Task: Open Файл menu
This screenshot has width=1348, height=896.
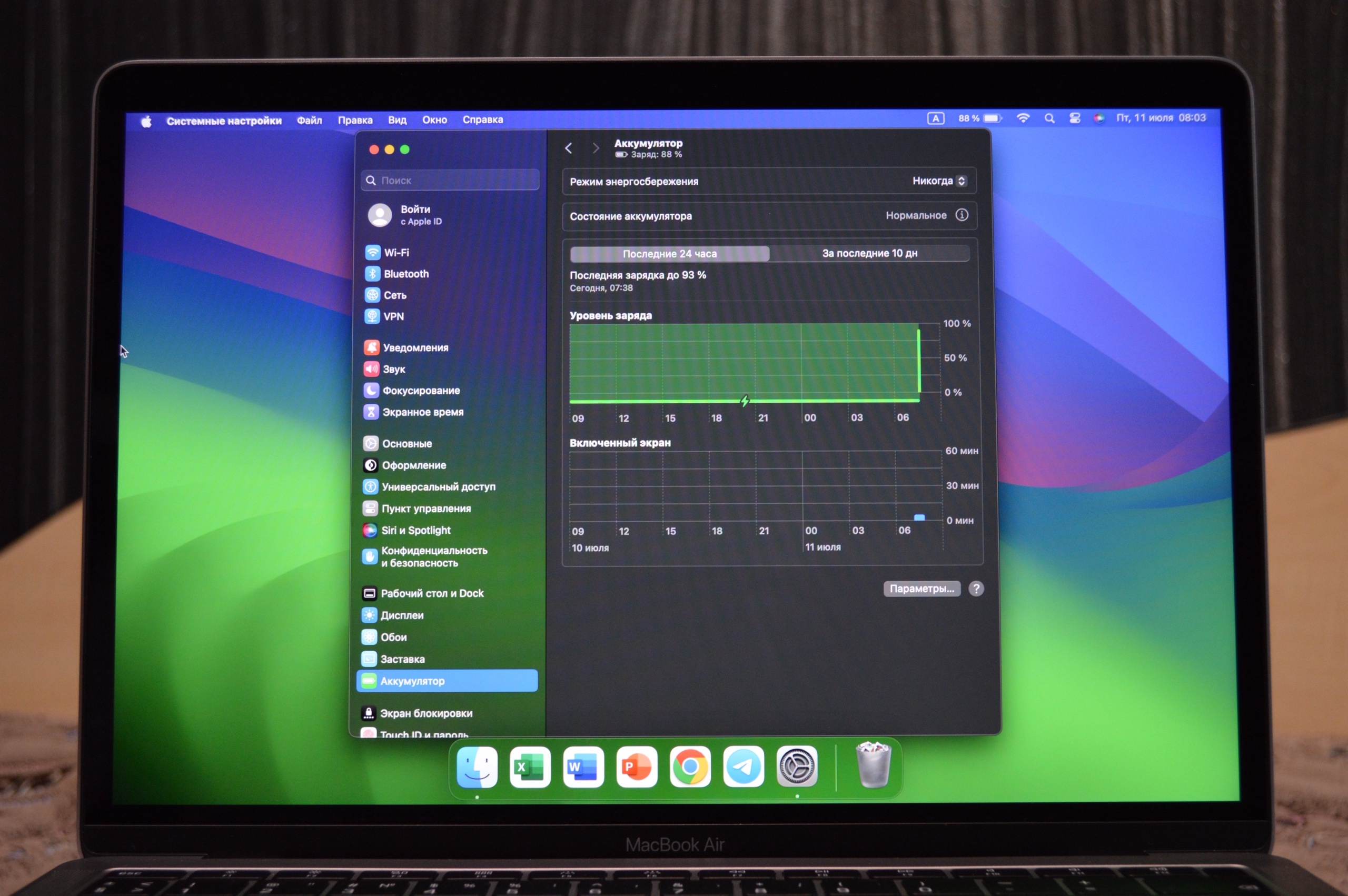Action: tap(310, 120)
